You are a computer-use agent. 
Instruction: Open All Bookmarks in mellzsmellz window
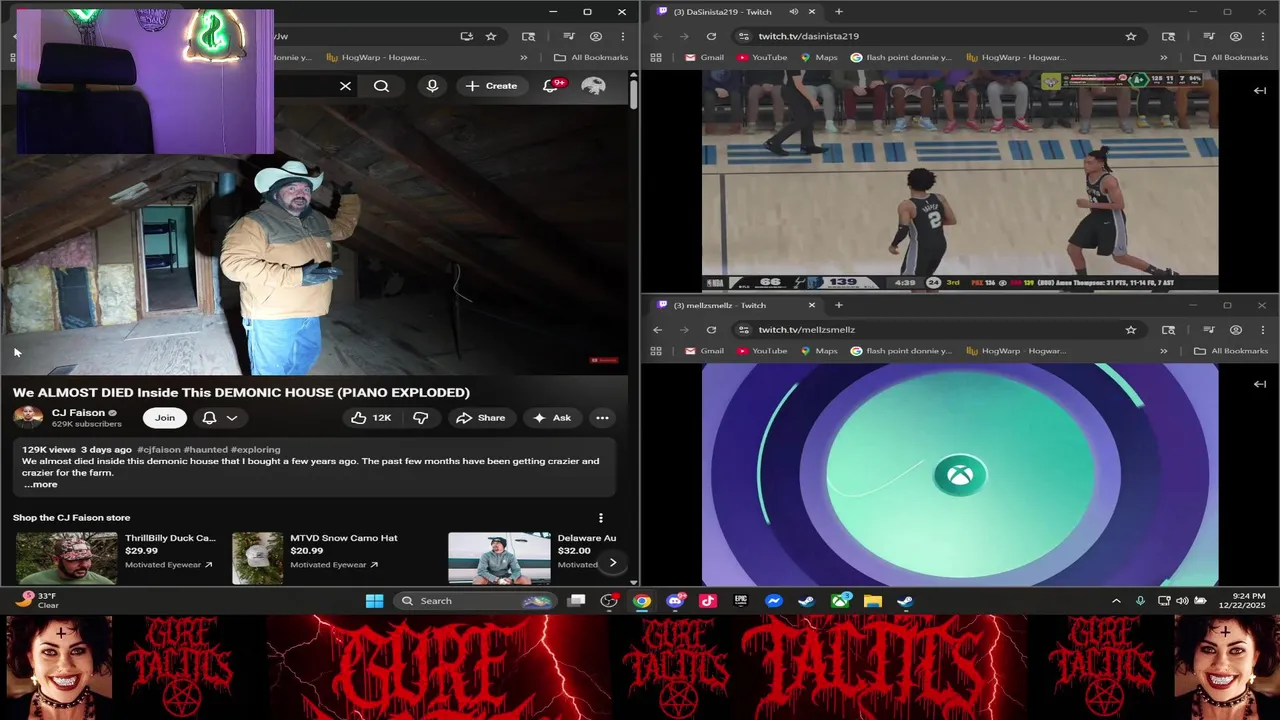pyautogui.click(x=1230, y=351)
